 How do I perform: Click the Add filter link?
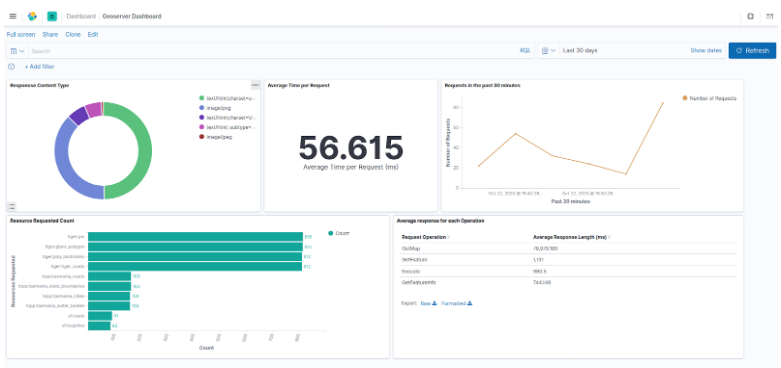pos(39,67)
